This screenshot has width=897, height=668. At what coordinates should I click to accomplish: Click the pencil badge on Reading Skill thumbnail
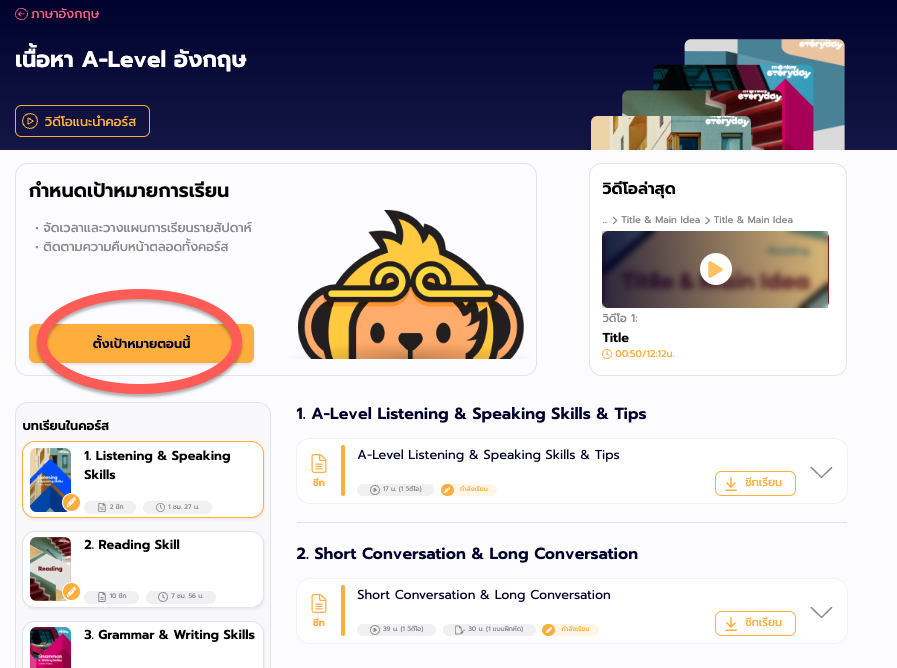71,591
